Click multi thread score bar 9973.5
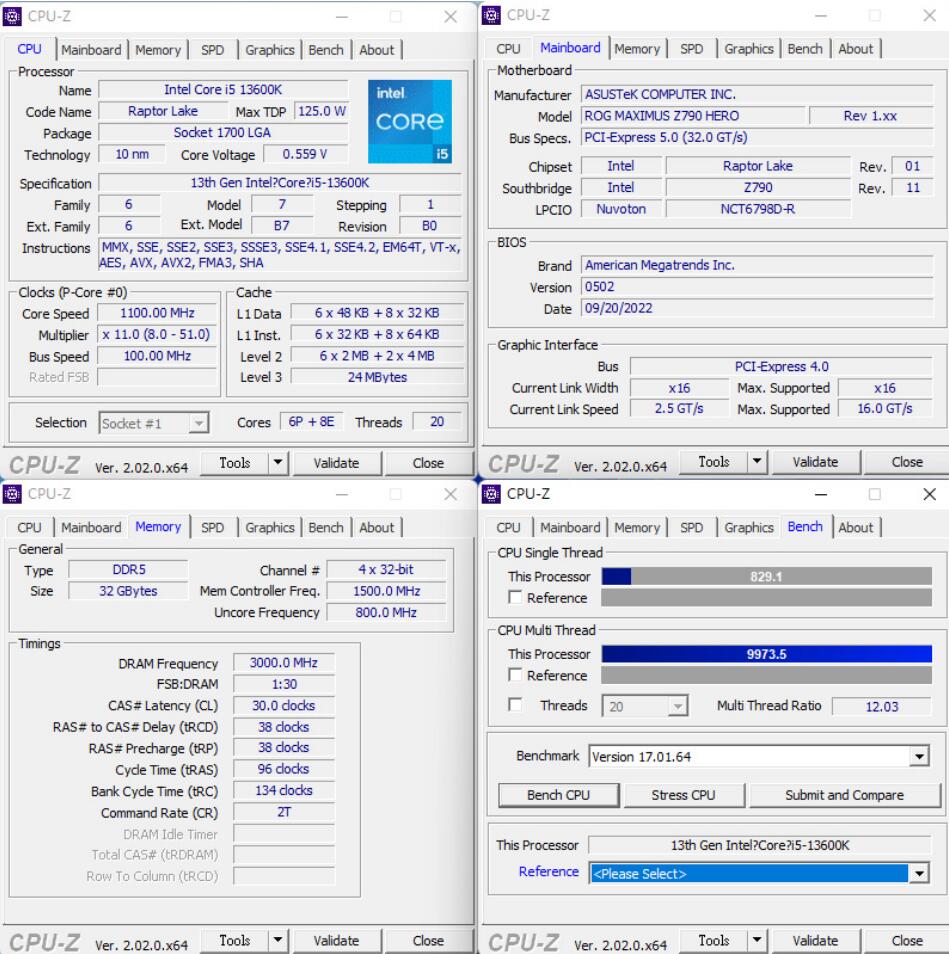Viewport: 949px width, 954px height. point(766,654)
